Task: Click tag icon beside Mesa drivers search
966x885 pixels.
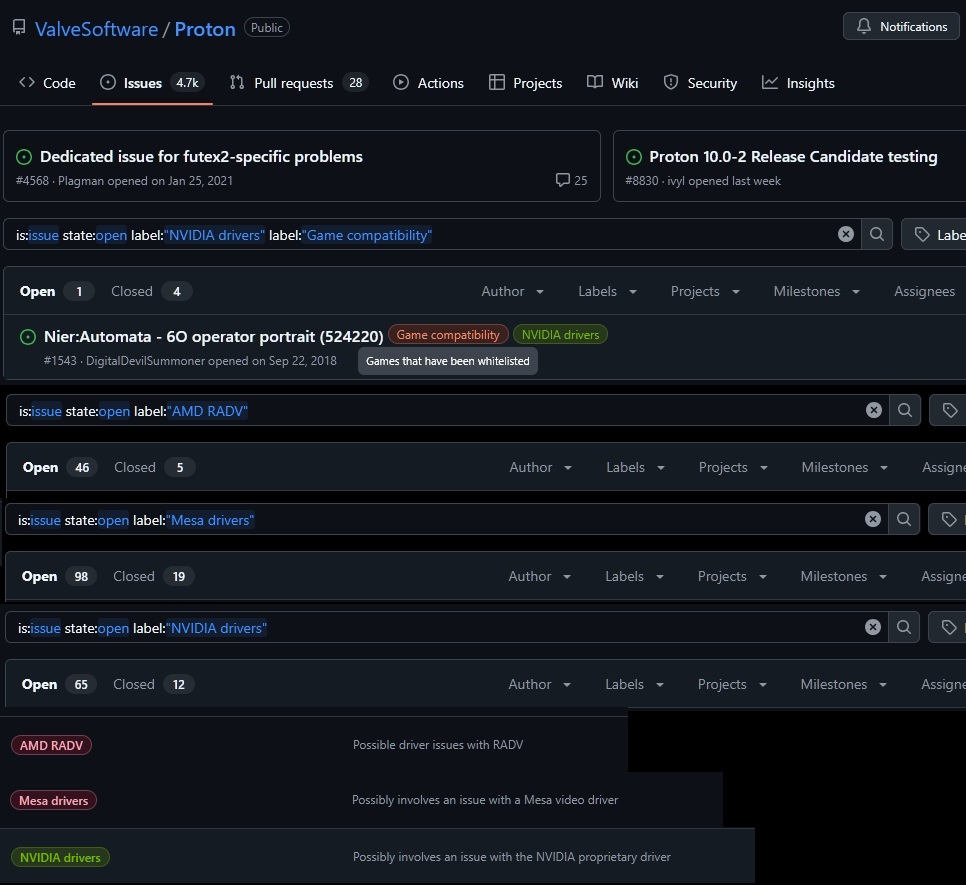Action: coord(949,520)
